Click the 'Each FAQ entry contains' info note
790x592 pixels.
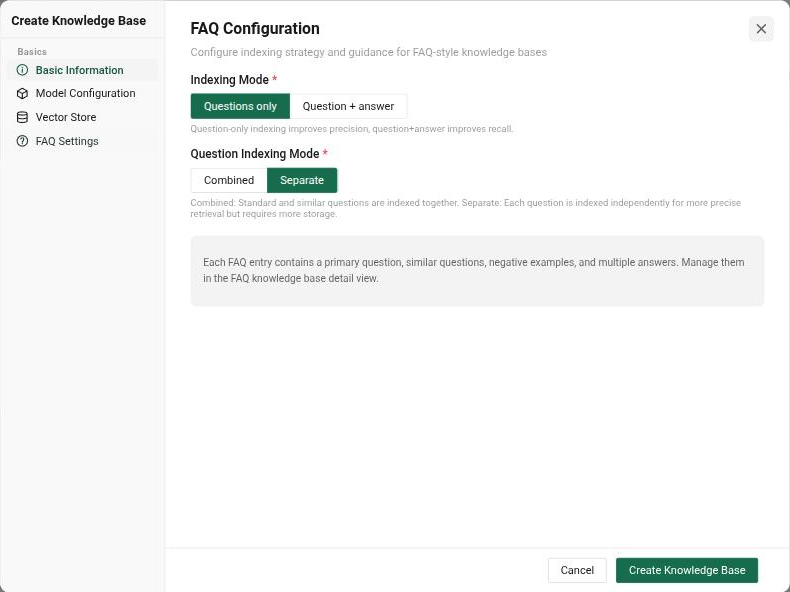tap(477, 271)
